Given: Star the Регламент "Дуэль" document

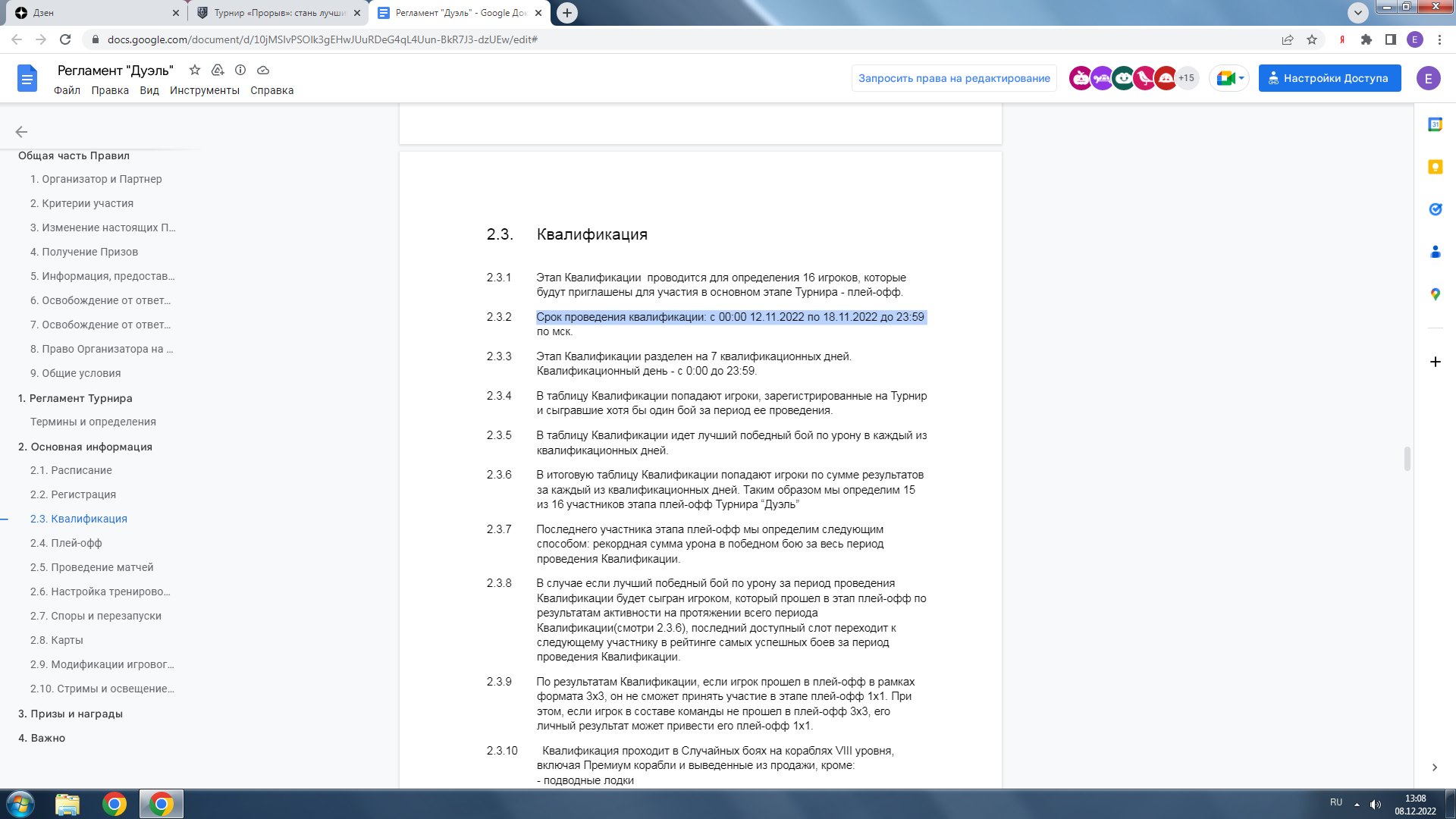Looking at the screenshot, I should (195, 70).
